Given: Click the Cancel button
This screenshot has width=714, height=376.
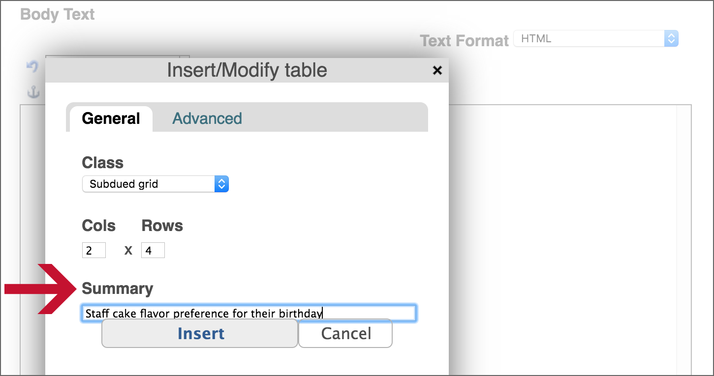Looking at the screenshot, I should pos(346,334).
